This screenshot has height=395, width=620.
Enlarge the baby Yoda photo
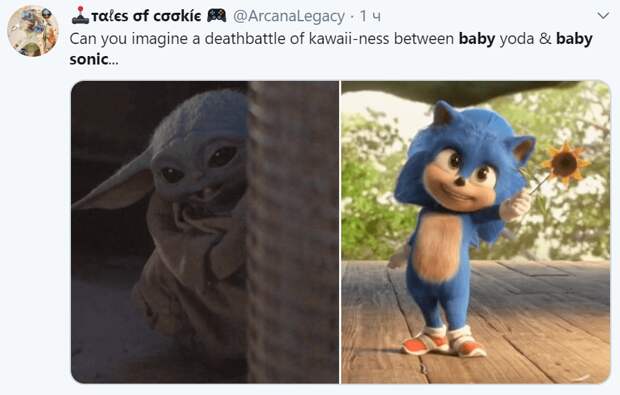pos(205,232)
